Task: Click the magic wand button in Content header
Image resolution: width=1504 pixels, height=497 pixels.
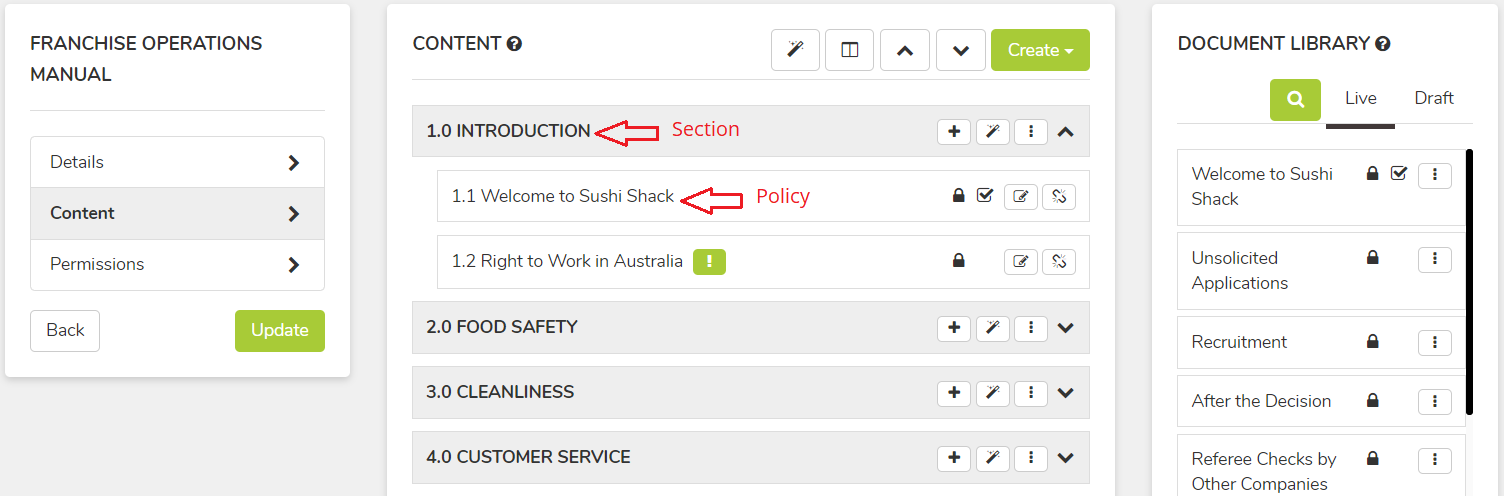Action: pos(795,50)
